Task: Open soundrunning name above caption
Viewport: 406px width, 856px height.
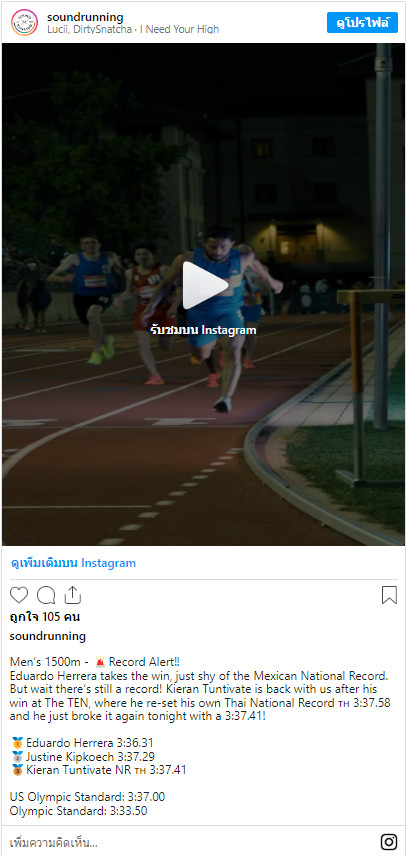Action: 48,636
